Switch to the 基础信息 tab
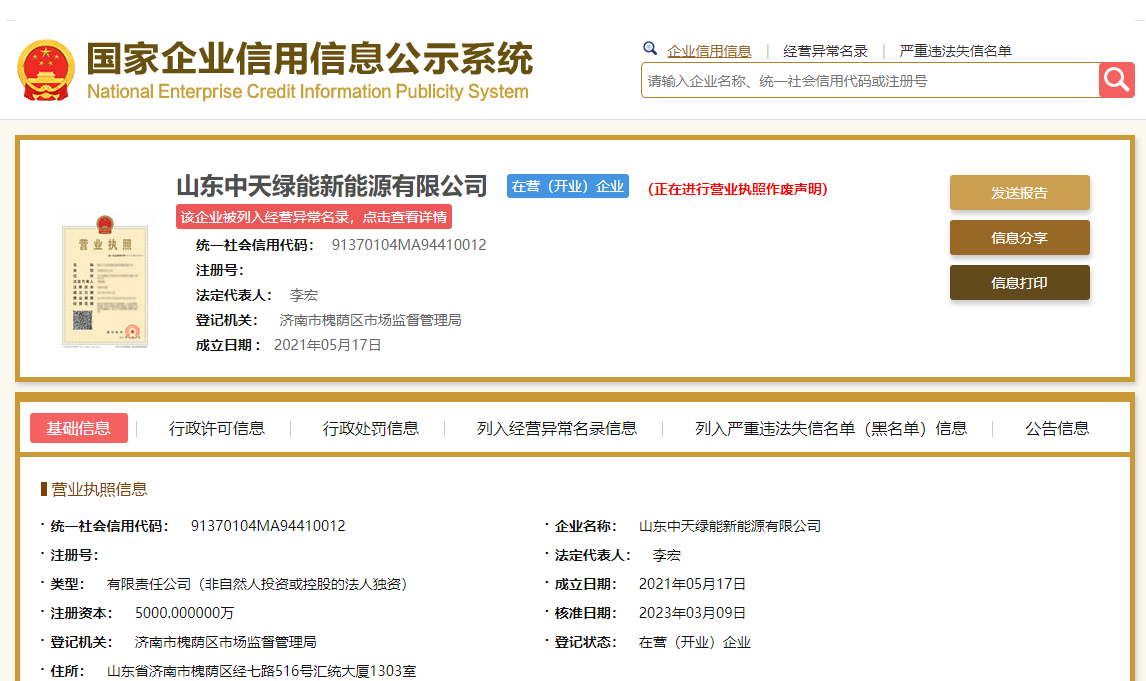The height and width of the screenshot is (681, 1146). (x=79, y=428)
